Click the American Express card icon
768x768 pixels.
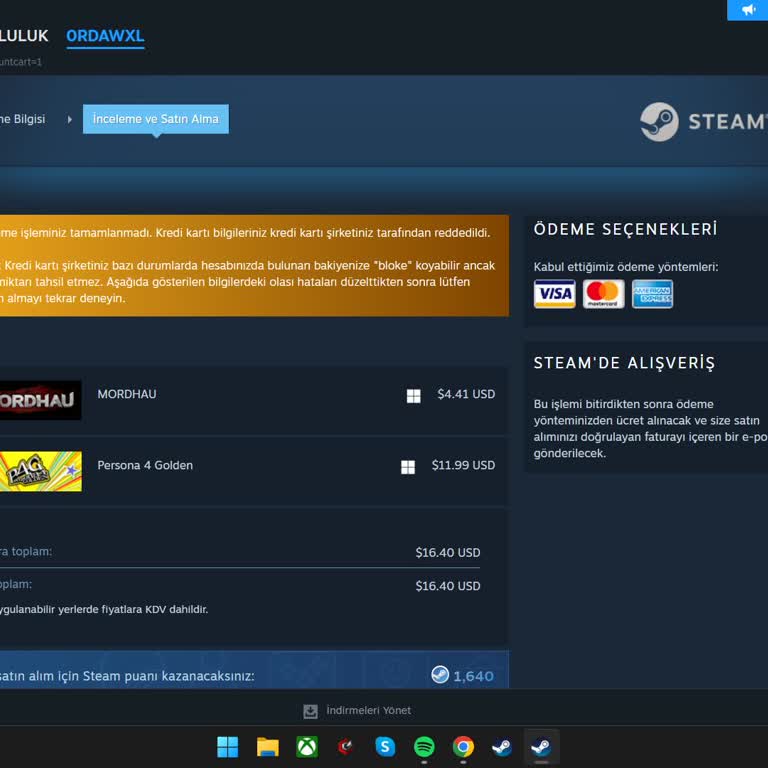click(652, 294)
